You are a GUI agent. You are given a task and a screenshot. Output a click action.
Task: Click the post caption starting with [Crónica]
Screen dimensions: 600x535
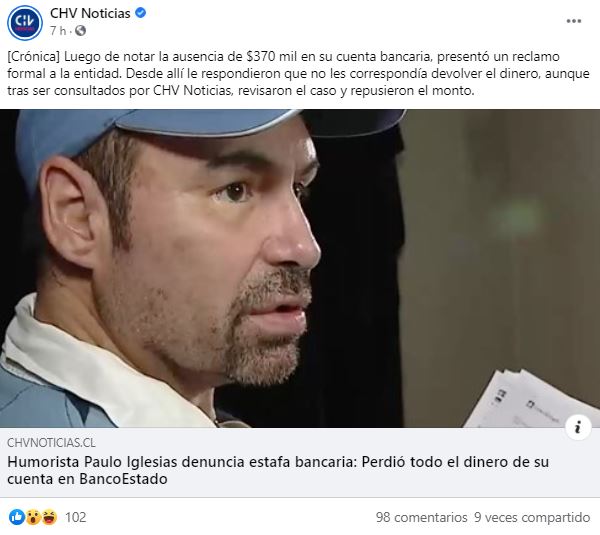(298, 73)
